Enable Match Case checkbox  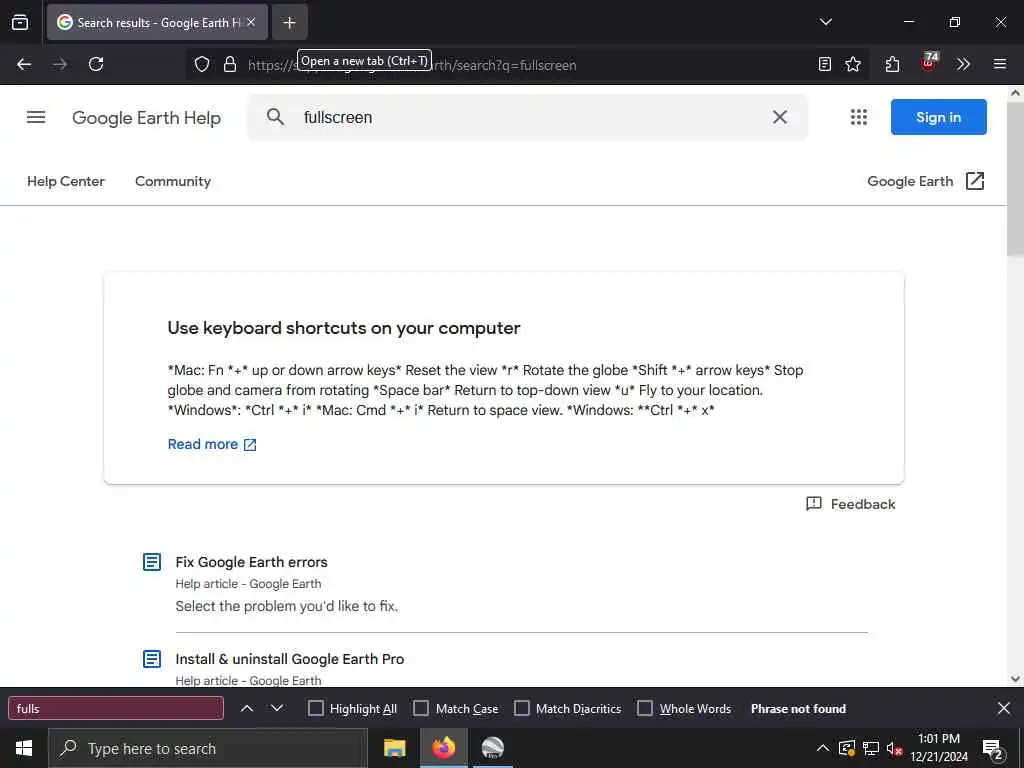[421, 709]
